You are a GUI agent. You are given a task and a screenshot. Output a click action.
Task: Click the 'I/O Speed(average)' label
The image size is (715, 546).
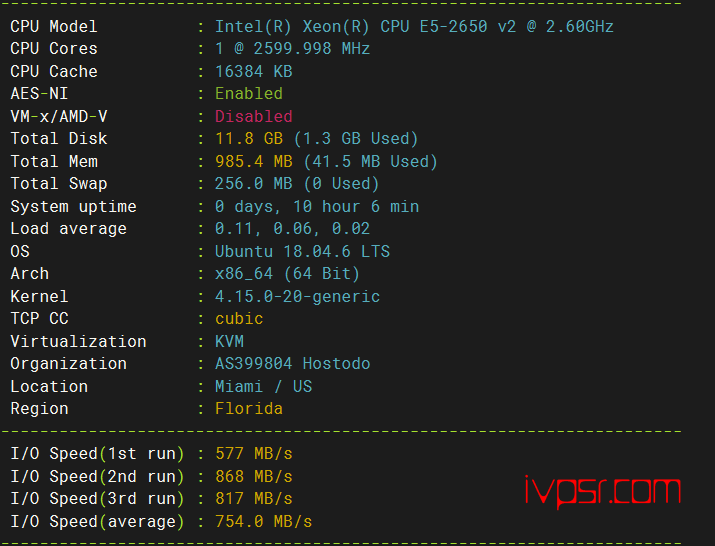click(x=98, y=521)
